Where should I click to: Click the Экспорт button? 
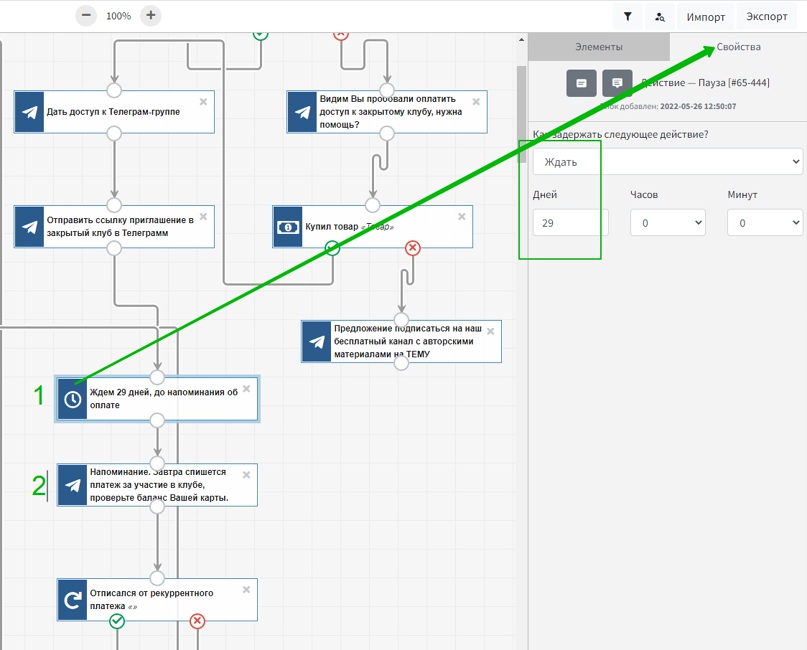coord(767,17)
